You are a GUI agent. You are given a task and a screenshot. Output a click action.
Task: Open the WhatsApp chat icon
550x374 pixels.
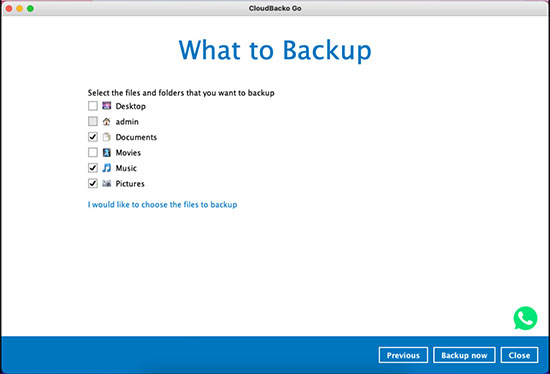(x=525, y=318)
